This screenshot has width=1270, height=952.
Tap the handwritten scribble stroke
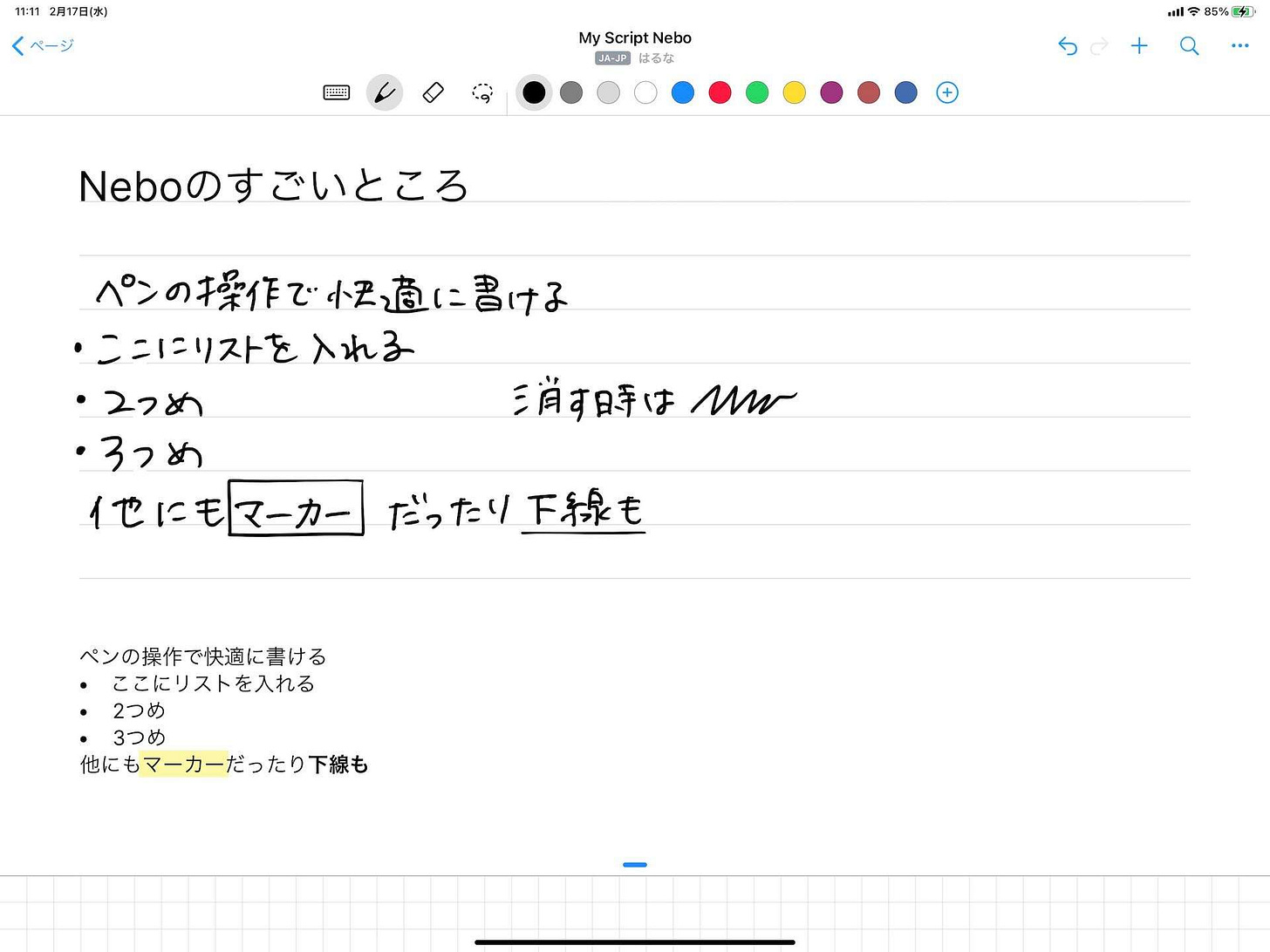click(x=744, y=400)
